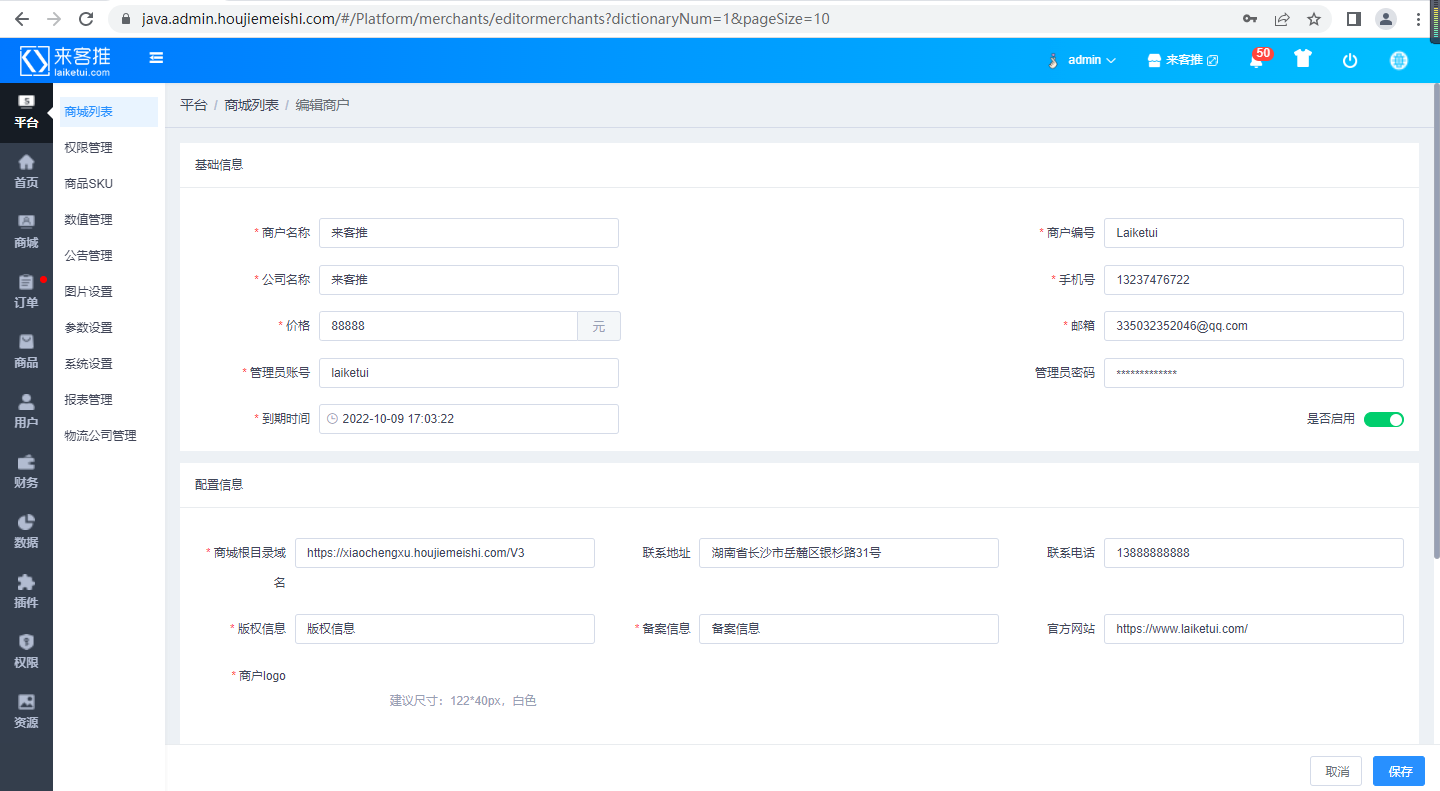The width and height of the screenshot is (1440, 791).
Task: Open the theme skin shirt icon
Action: pyautogui.click(x=1302, y=59)
